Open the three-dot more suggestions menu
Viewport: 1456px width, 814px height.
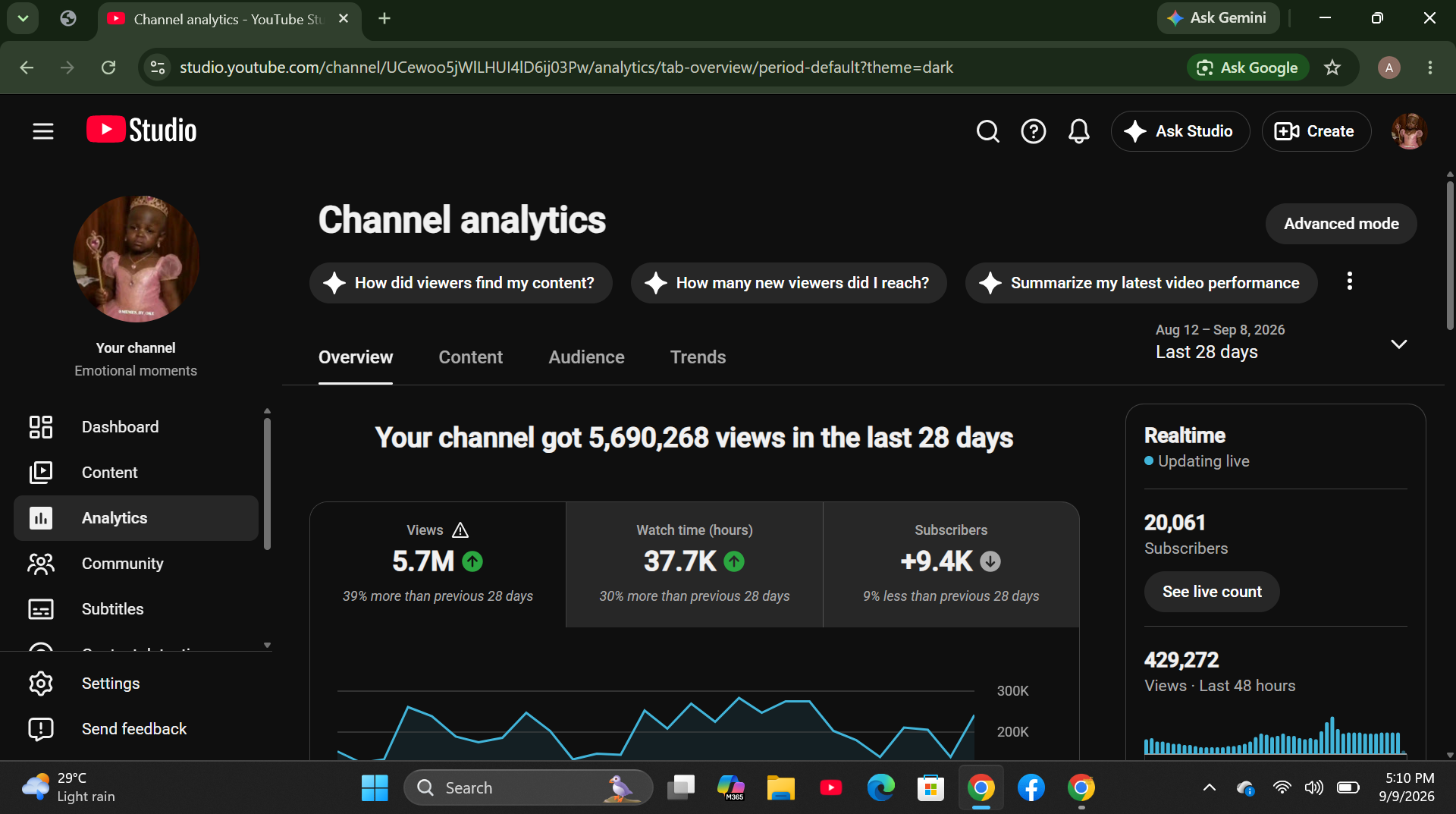1349,281
